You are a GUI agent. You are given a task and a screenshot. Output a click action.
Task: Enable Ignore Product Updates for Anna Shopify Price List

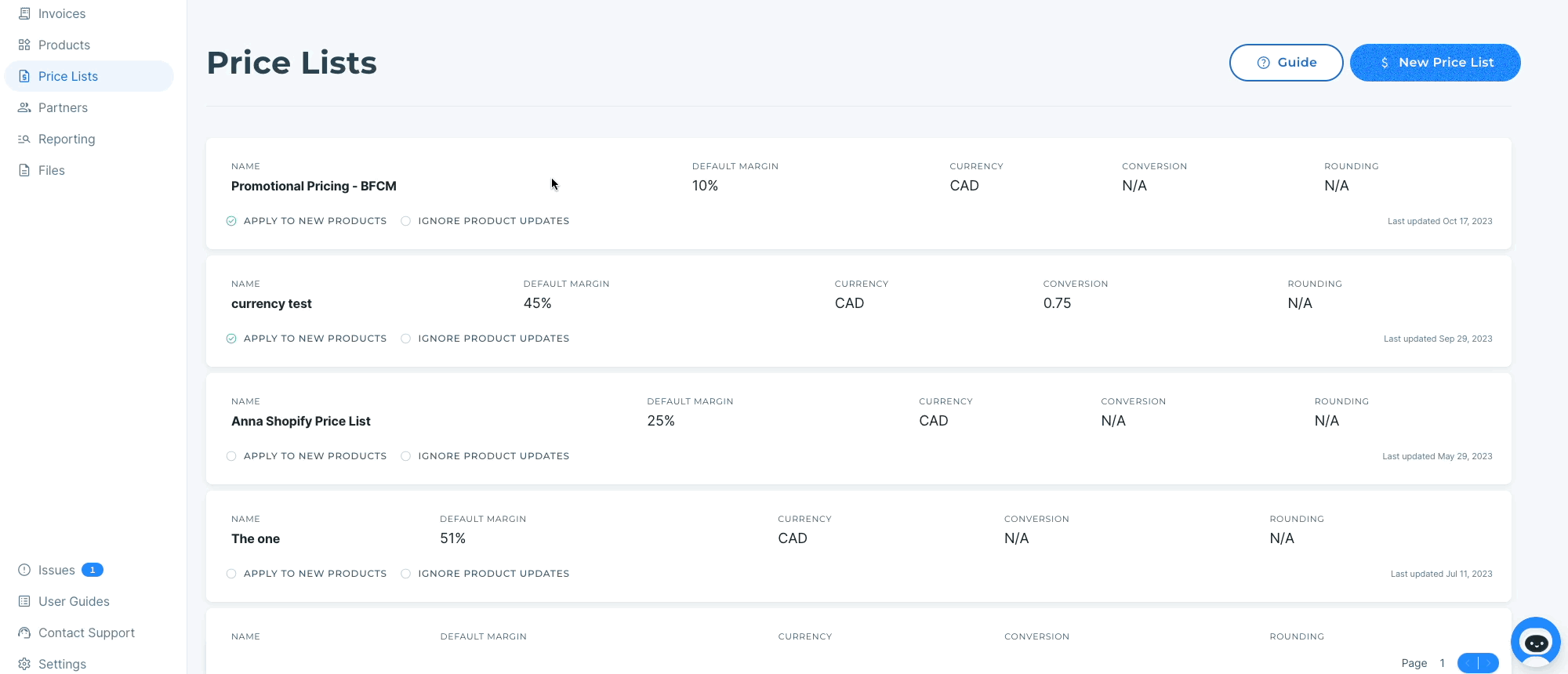tap(405, 456)
